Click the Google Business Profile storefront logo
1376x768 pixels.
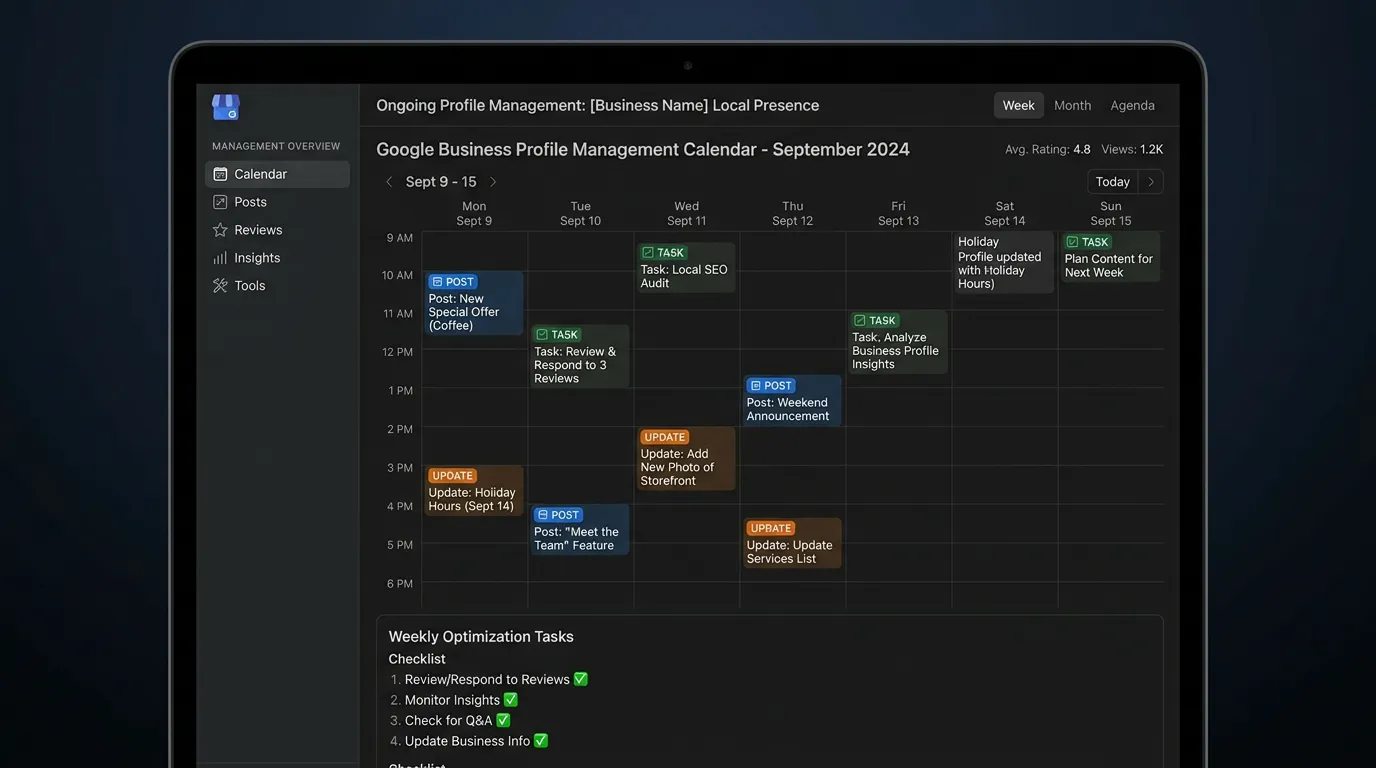(226, 107)
